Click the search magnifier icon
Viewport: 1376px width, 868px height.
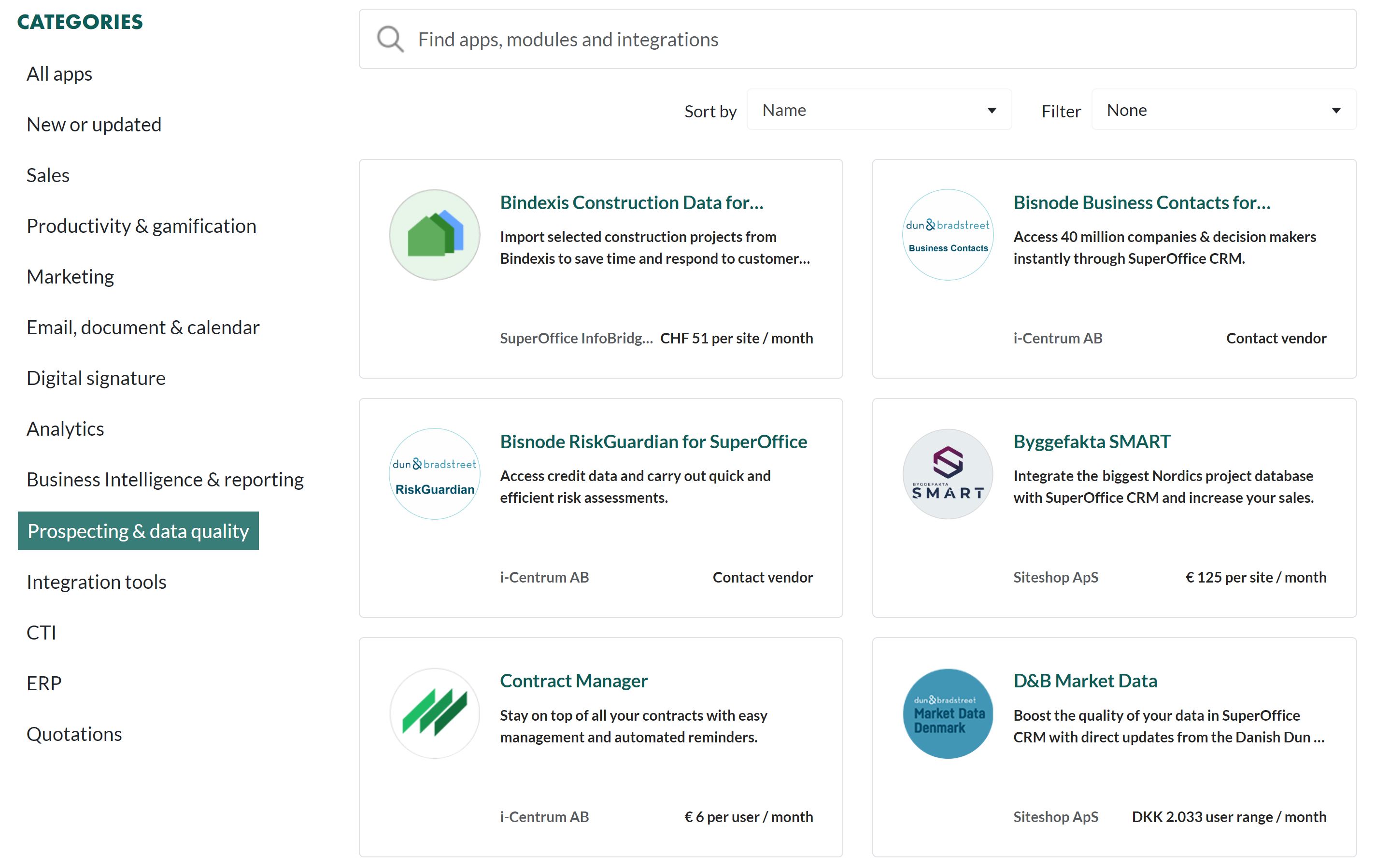pyautogui.click(x=389, y=39)
